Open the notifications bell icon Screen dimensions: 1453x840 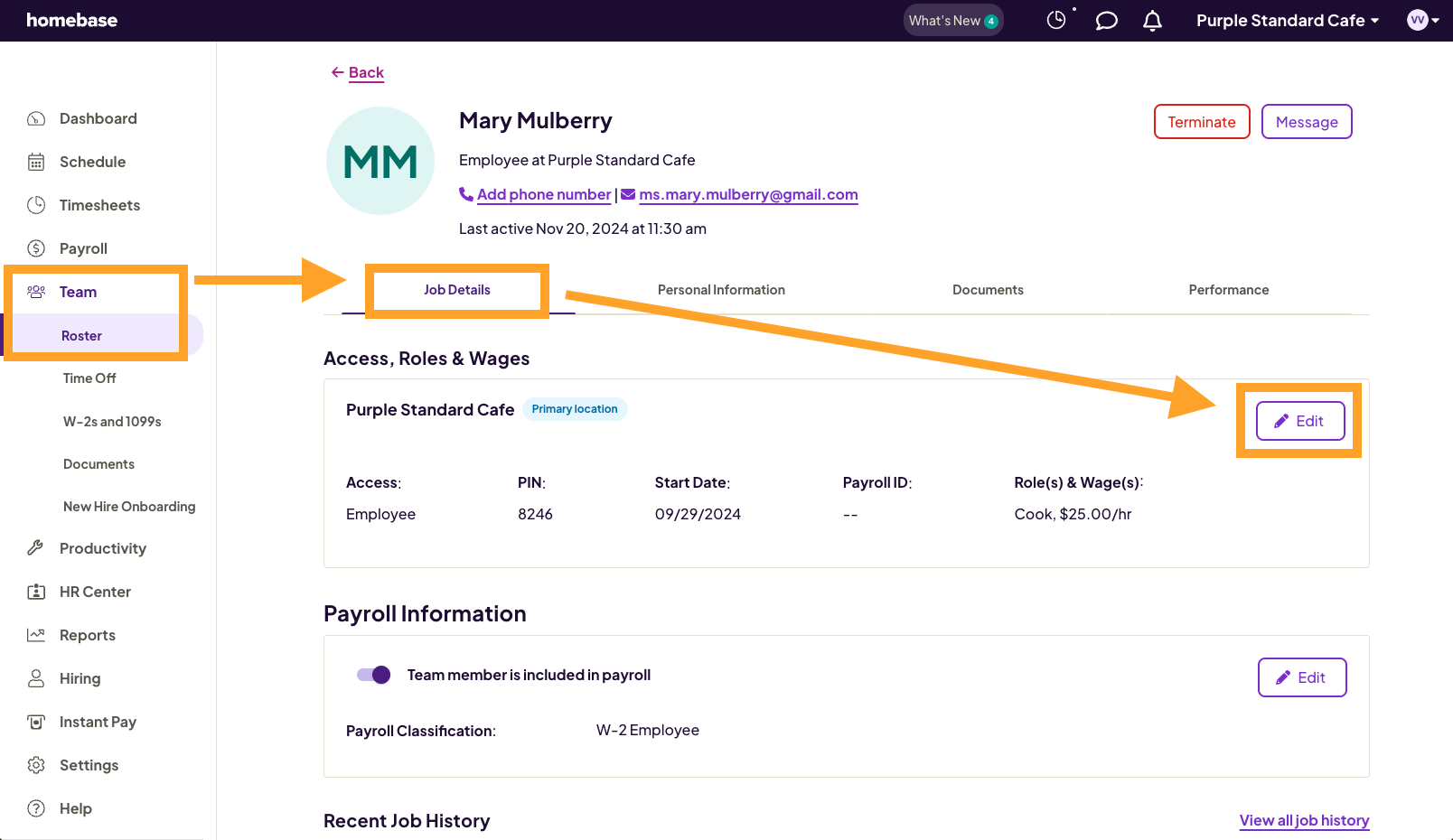[1152, 20]
